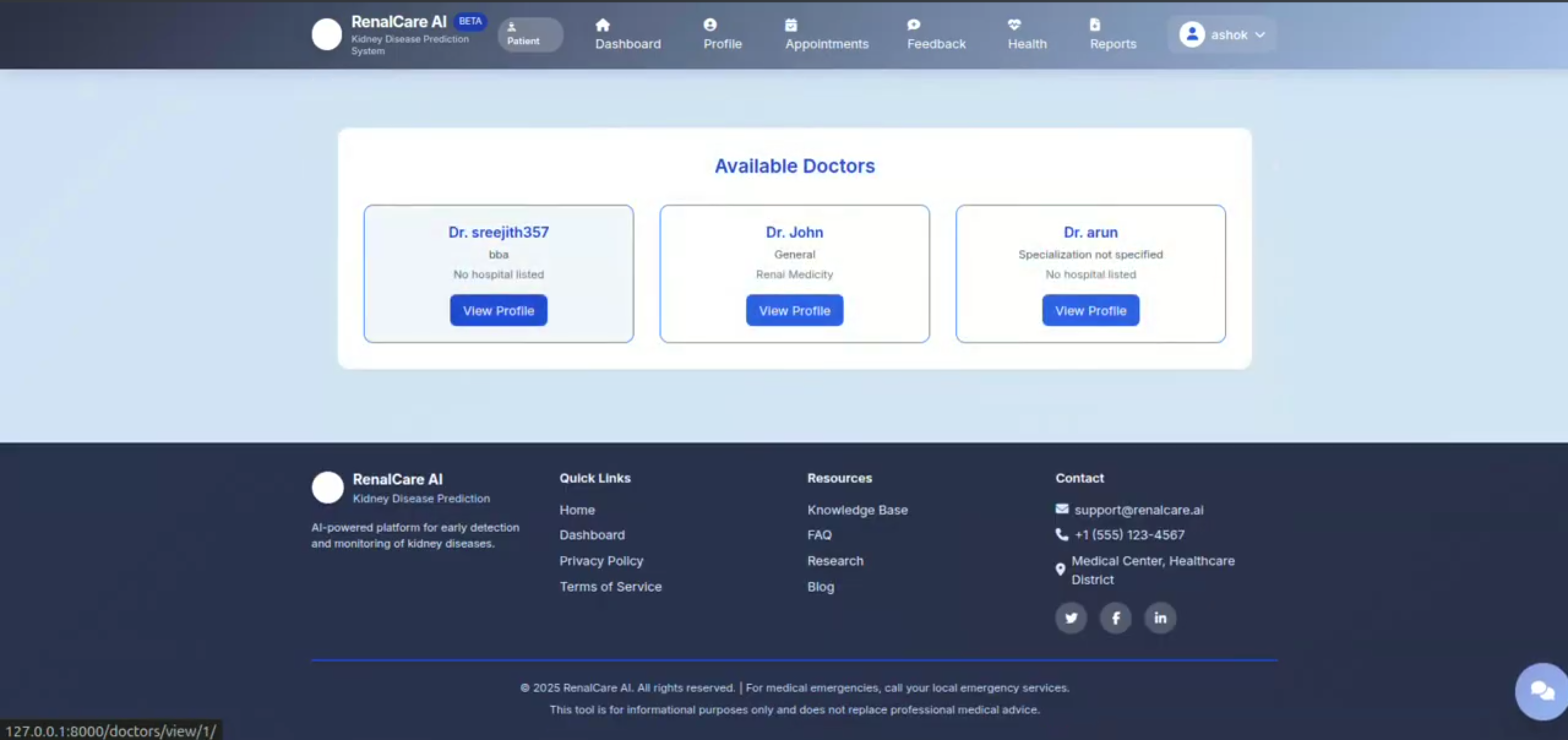The height and width of the screenshot is (740, 1568).
Task: Open the FAQ link
Action: [x=819, y=535]
